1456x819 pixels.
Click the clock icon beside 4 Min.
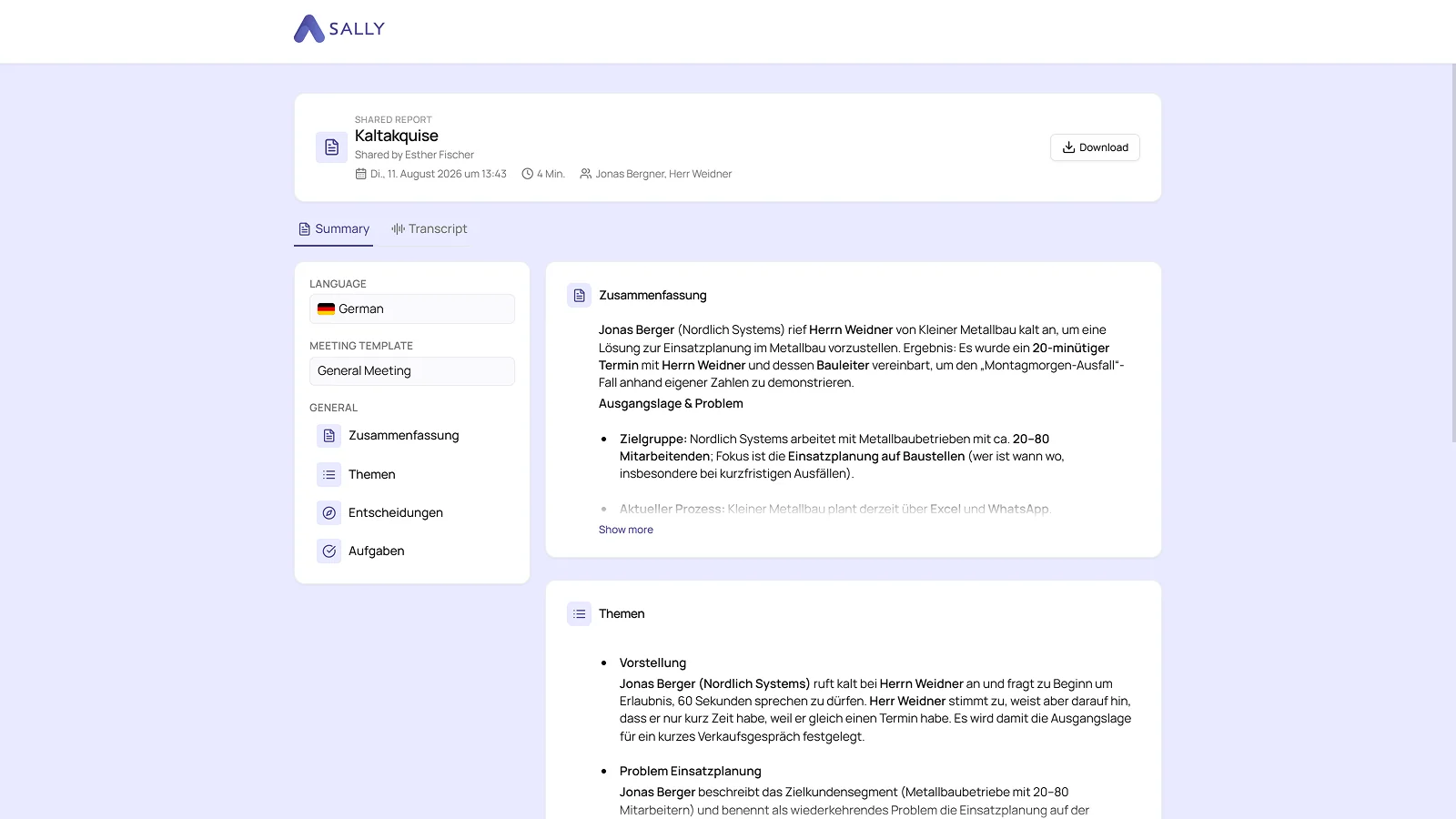coord(527,174)
